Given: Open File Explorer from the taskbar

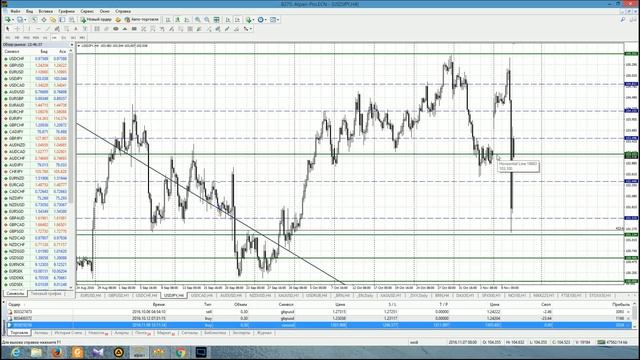Looking at the screenshot, I should pyautogui.click(x=36, y=352).
